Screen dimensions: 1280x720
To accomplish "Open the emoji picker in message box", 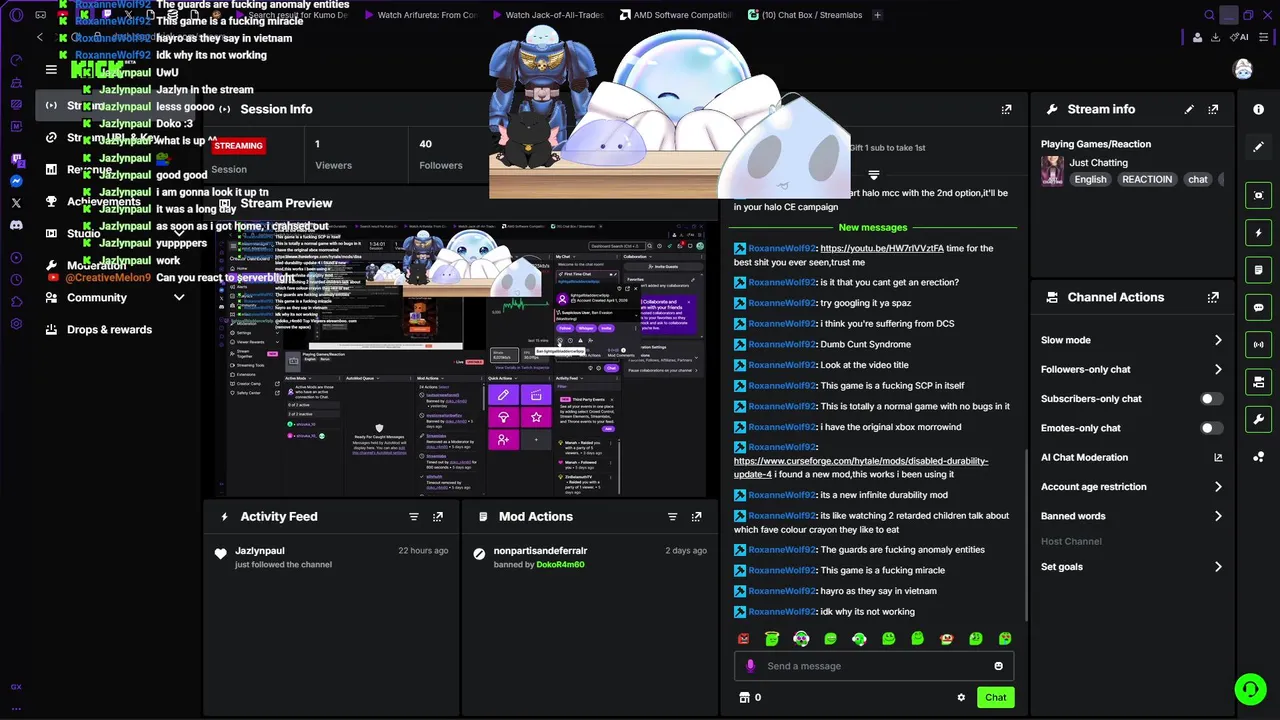I will pyautogui.click(x=998, y=666).
